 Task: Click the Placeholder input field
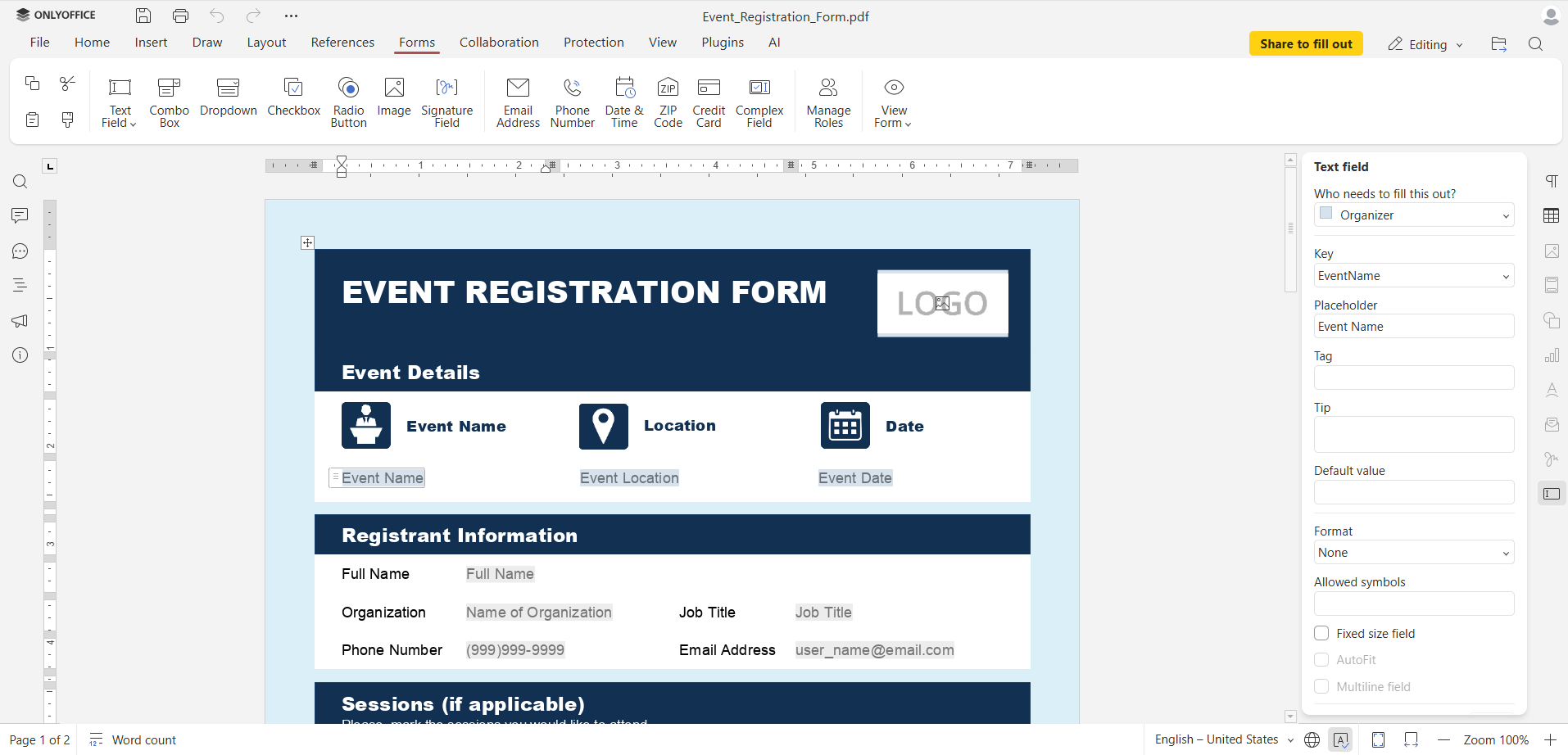click(1414, 327)
